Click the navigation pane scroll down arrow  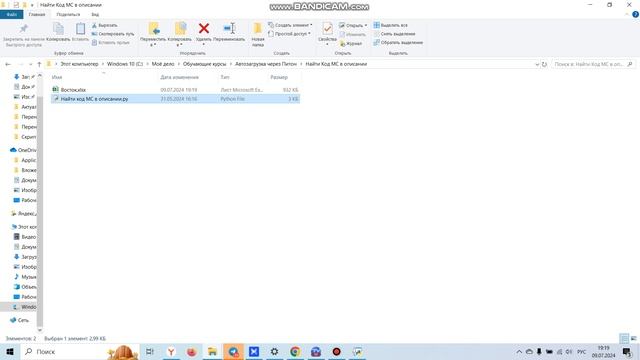[x=40, y=330]
